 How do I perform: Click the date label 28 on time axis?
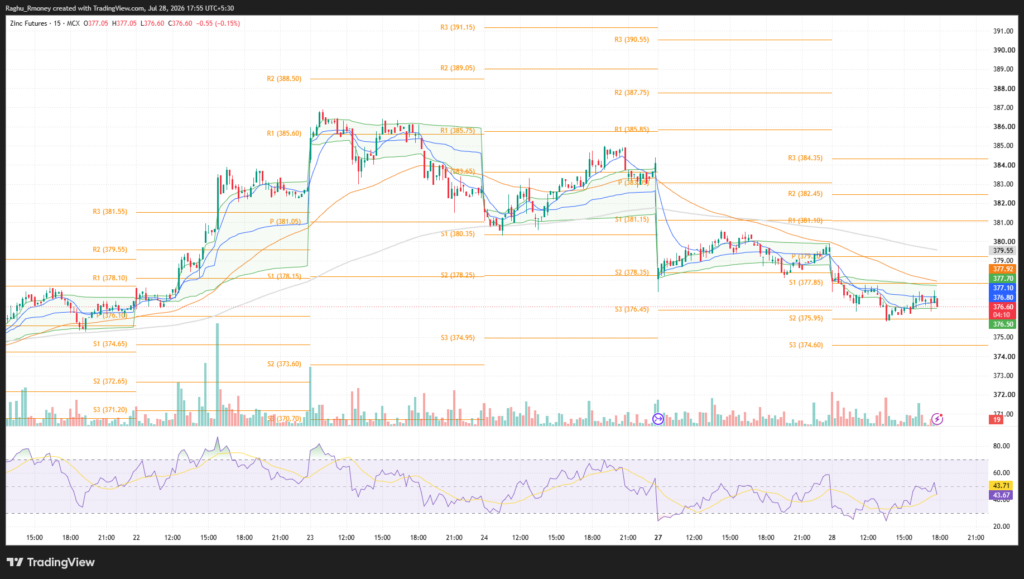pyautogui.click(x=831, y=538)
